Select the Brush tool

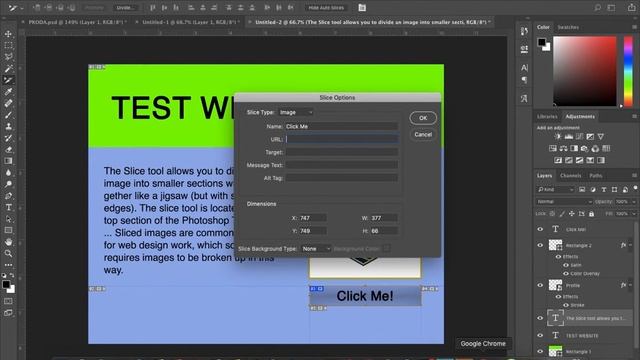(8, 115)
